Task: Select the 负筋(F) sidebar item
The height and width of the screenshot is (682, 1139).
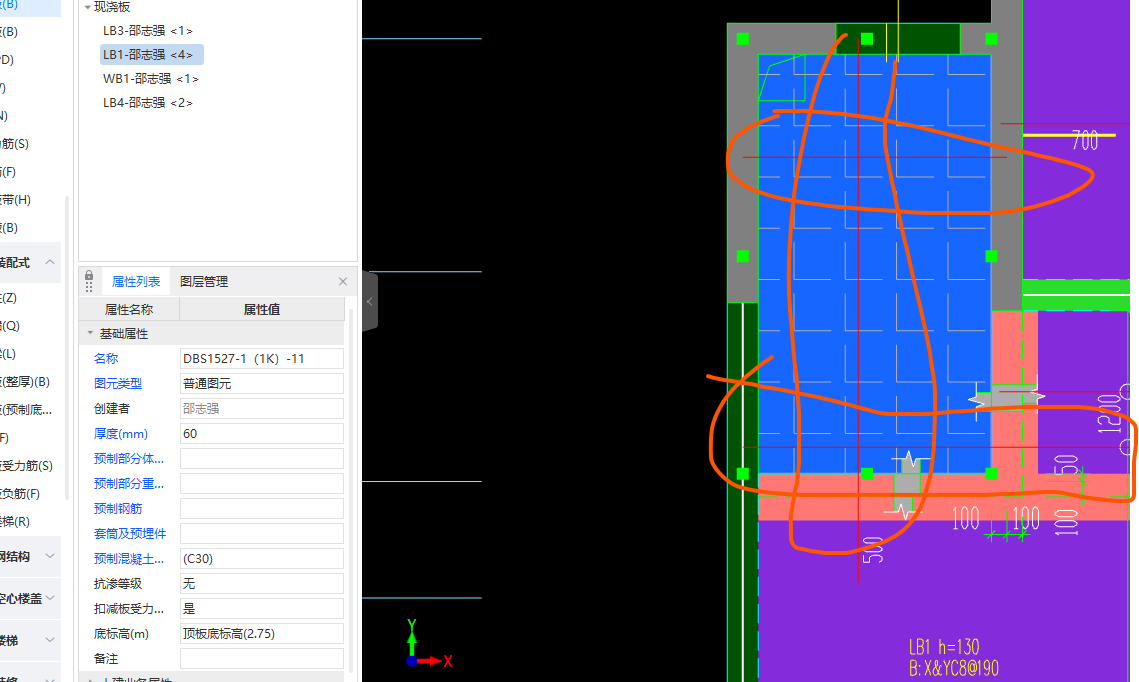Action: tap(20, 494)
